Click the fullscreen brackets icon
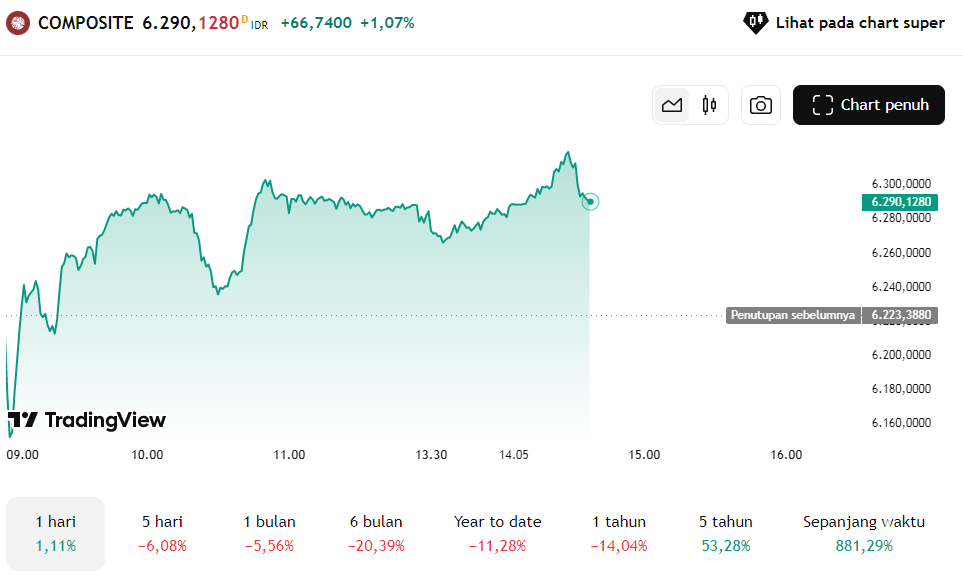This screenshot has width=963, height=575. tap(823, 105)
